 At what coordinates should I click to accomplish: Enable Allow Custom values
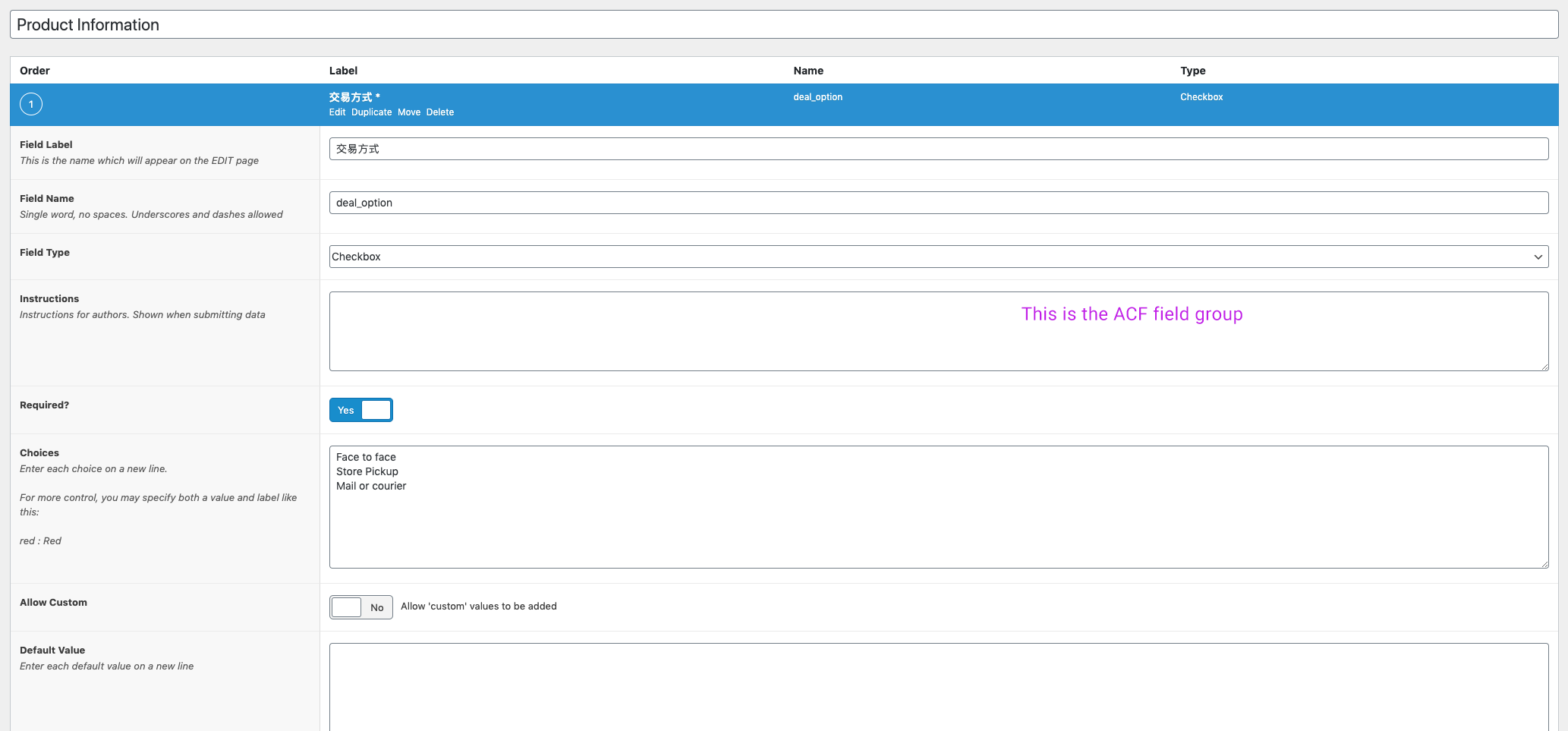click(361, 607)
